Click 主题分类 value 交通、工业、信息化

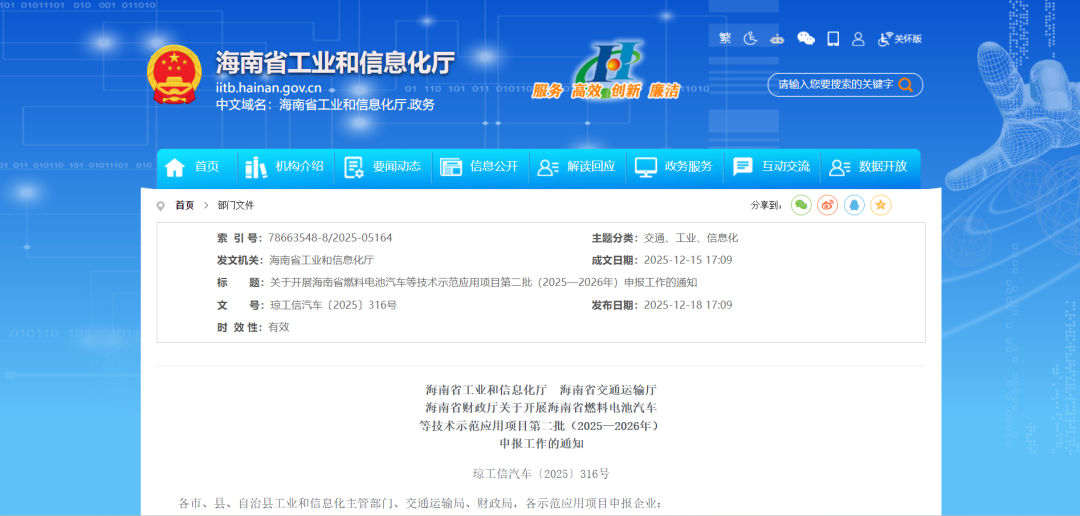[x=691, y=238]
